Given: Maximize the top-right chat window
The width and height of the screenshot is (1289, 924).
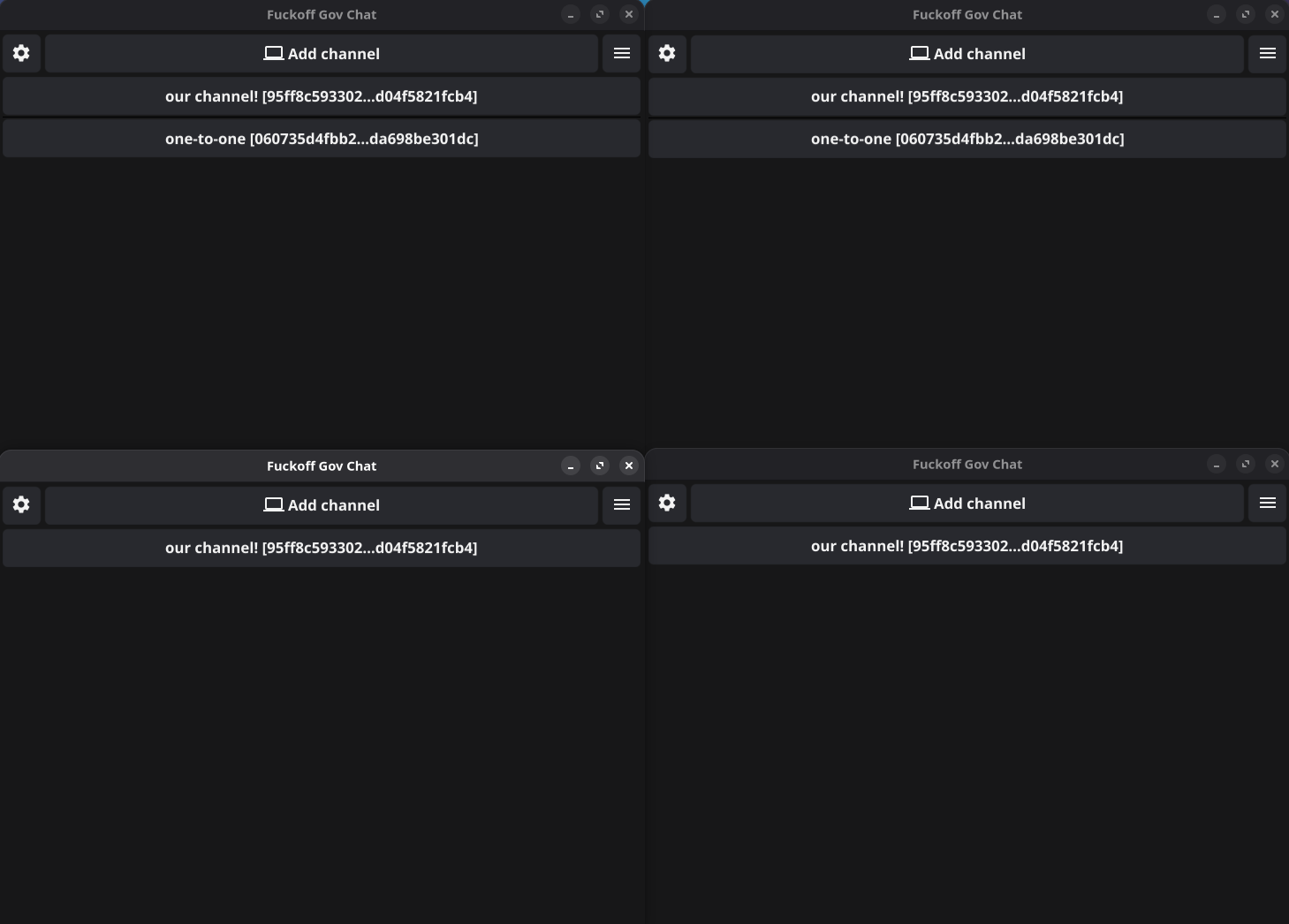Looking at the screenshot, I should point(1246,14).
